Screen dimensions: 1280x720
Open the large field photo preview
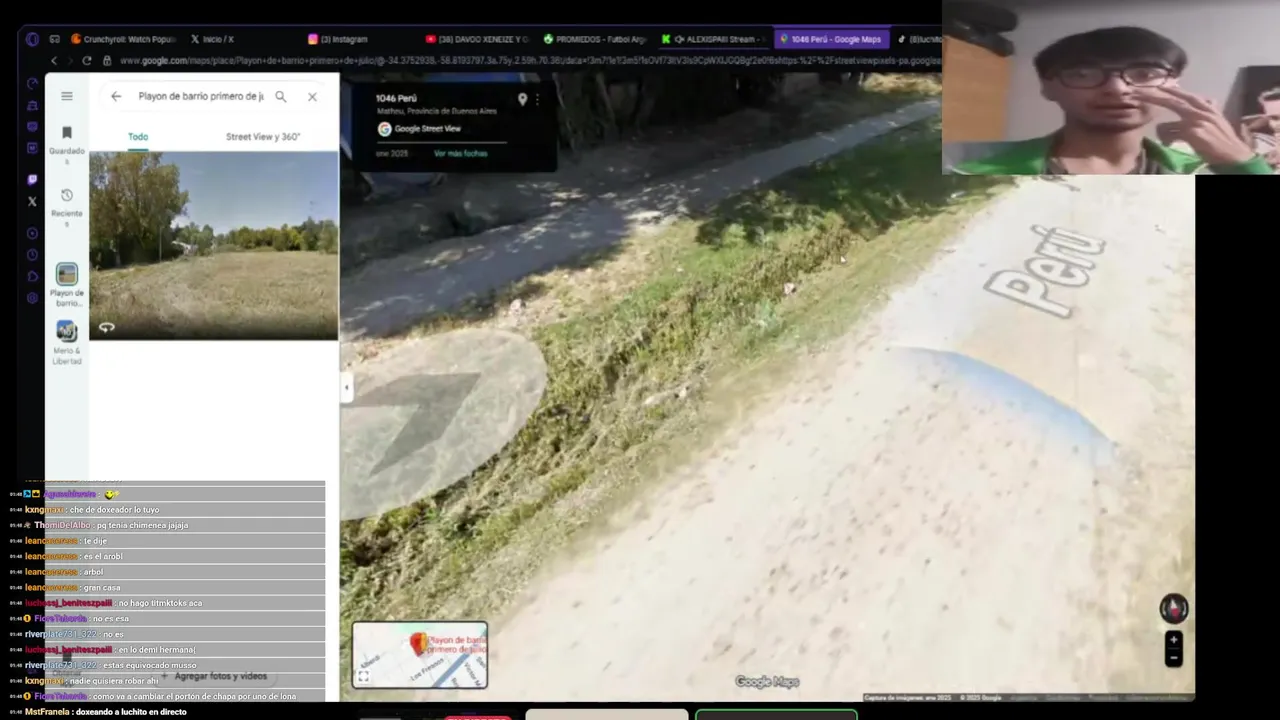(x=214, y=246)
